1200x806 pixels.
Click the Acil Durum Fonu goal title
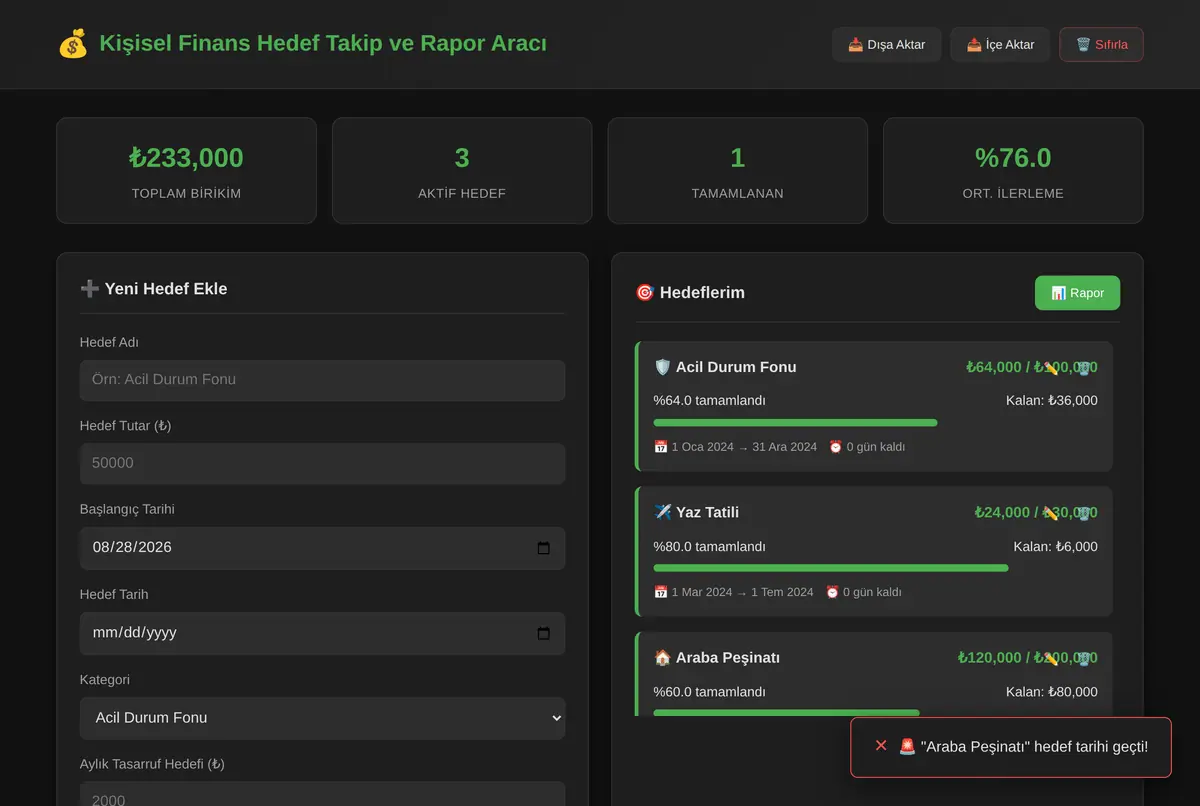pyautogui.click(x=736, y=367)
